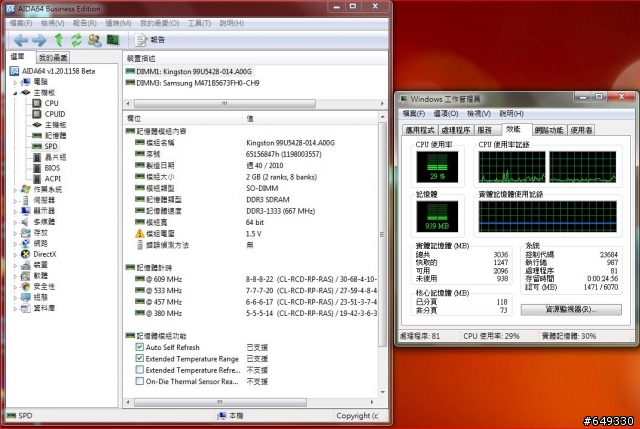
Task: Click the DIMM1 memory module icon
Action: 130,71
